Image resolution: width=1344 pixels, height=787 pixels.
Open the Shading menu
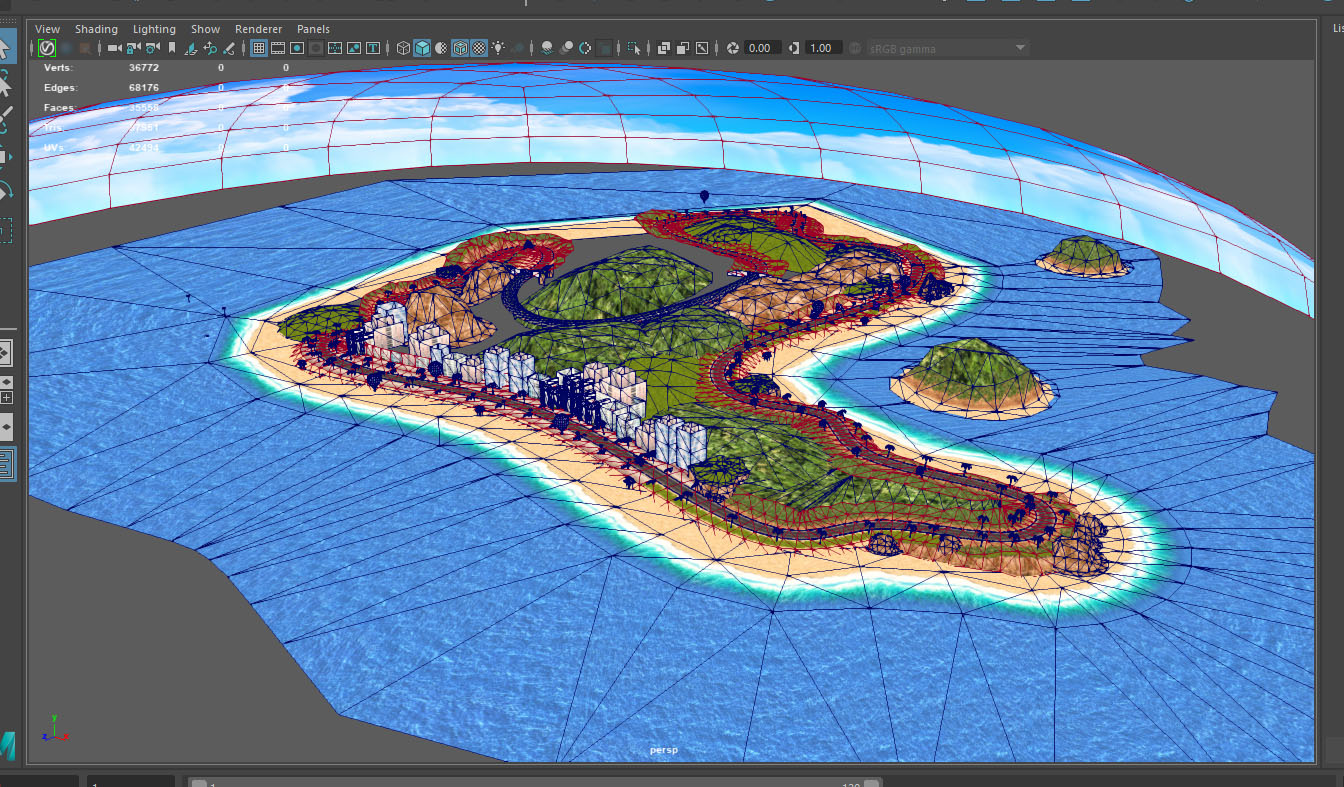96,29
